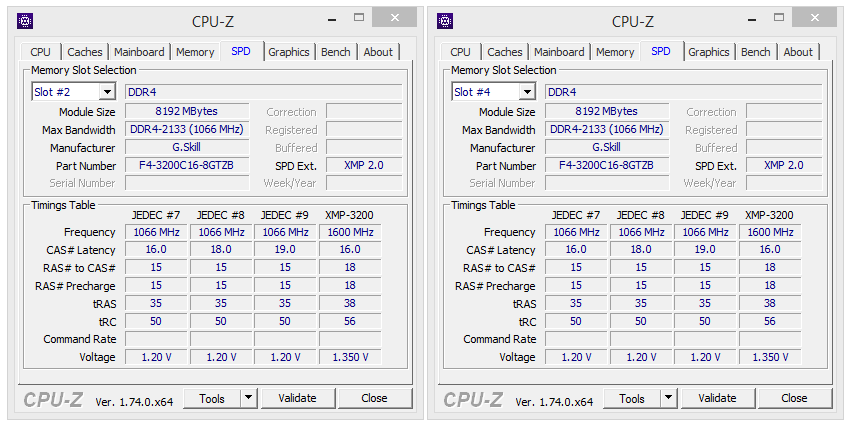Click JEDEC #9 CAS# Latency 19.0 in right window

pos(705,250)
